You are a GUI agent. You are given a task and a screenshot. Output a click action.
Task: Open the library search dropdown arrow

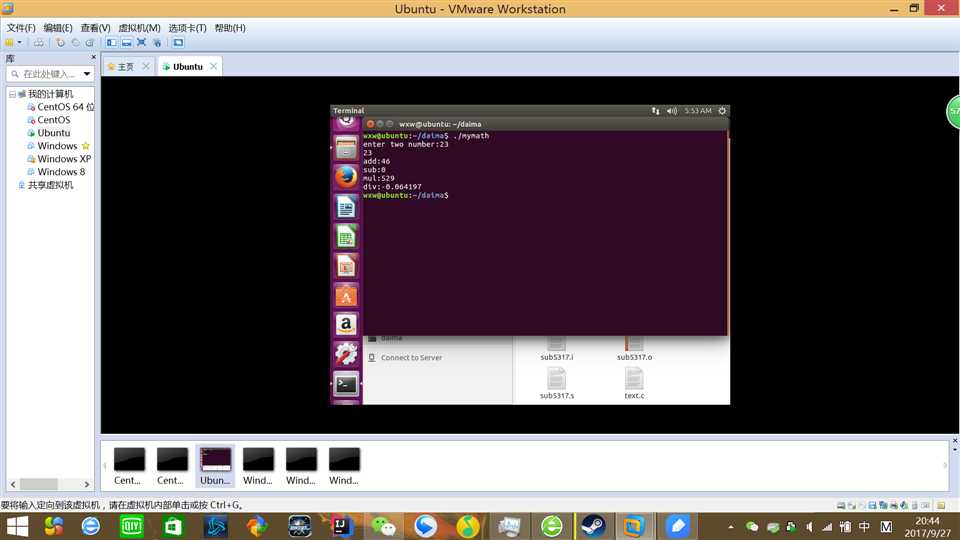coord(87,74)
